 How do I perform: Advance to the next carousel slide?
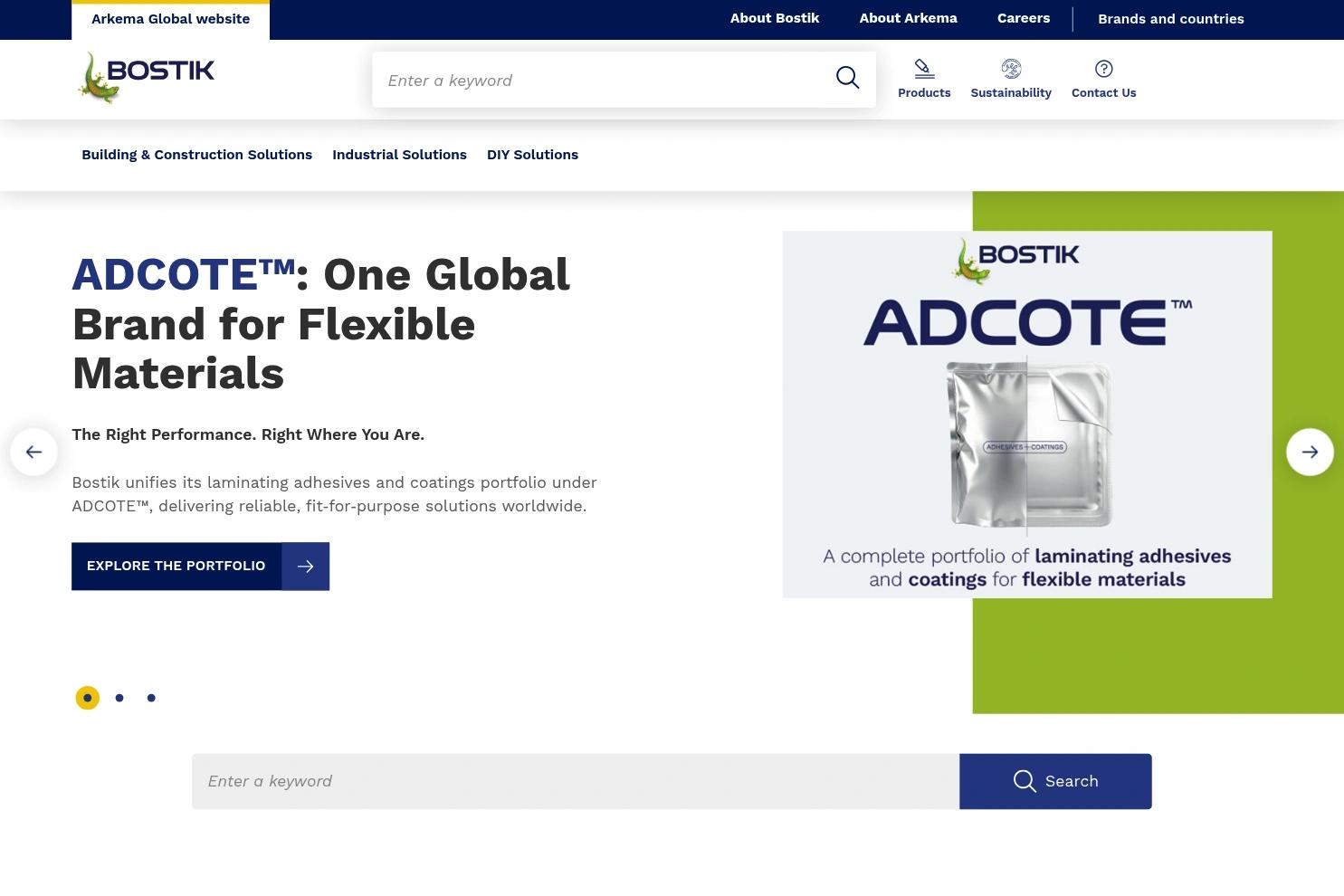pyautogui.click(x=1310, y=452)
